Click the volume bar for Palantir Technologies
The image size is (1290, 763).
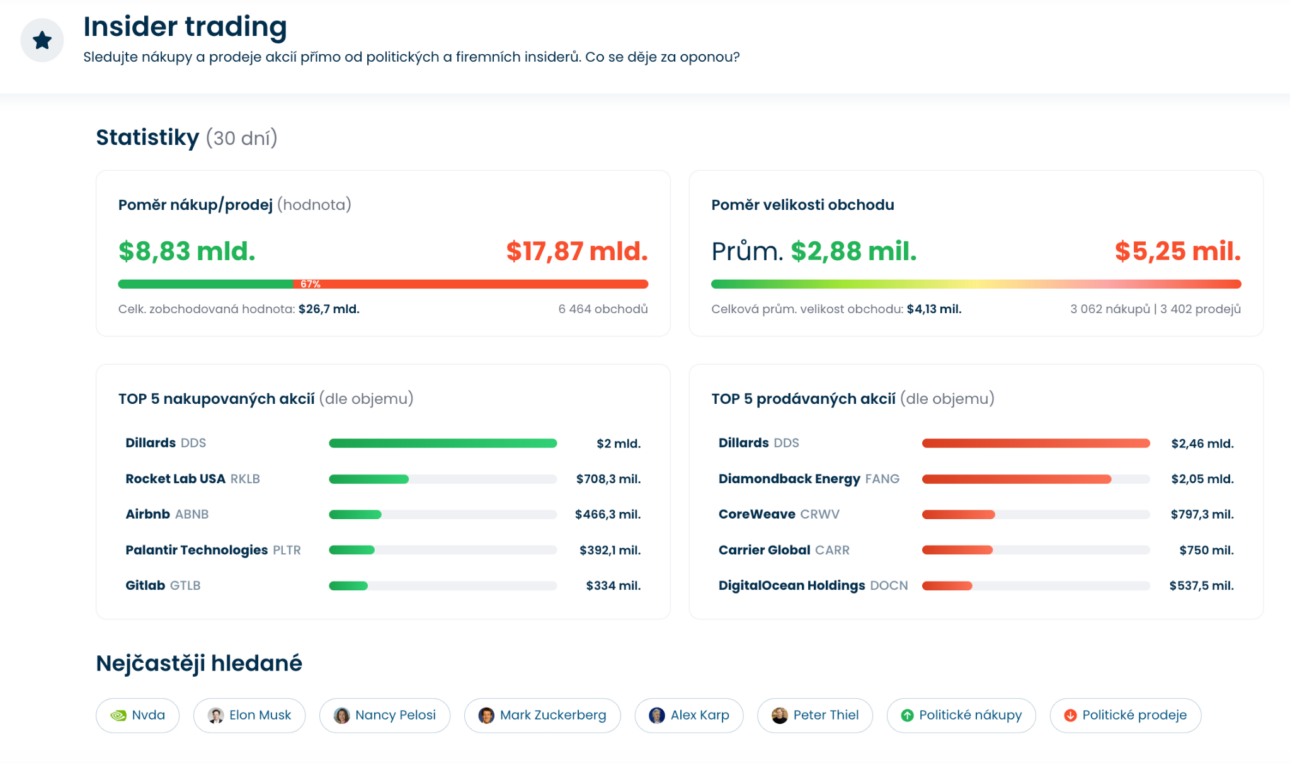tap(443, 550)
